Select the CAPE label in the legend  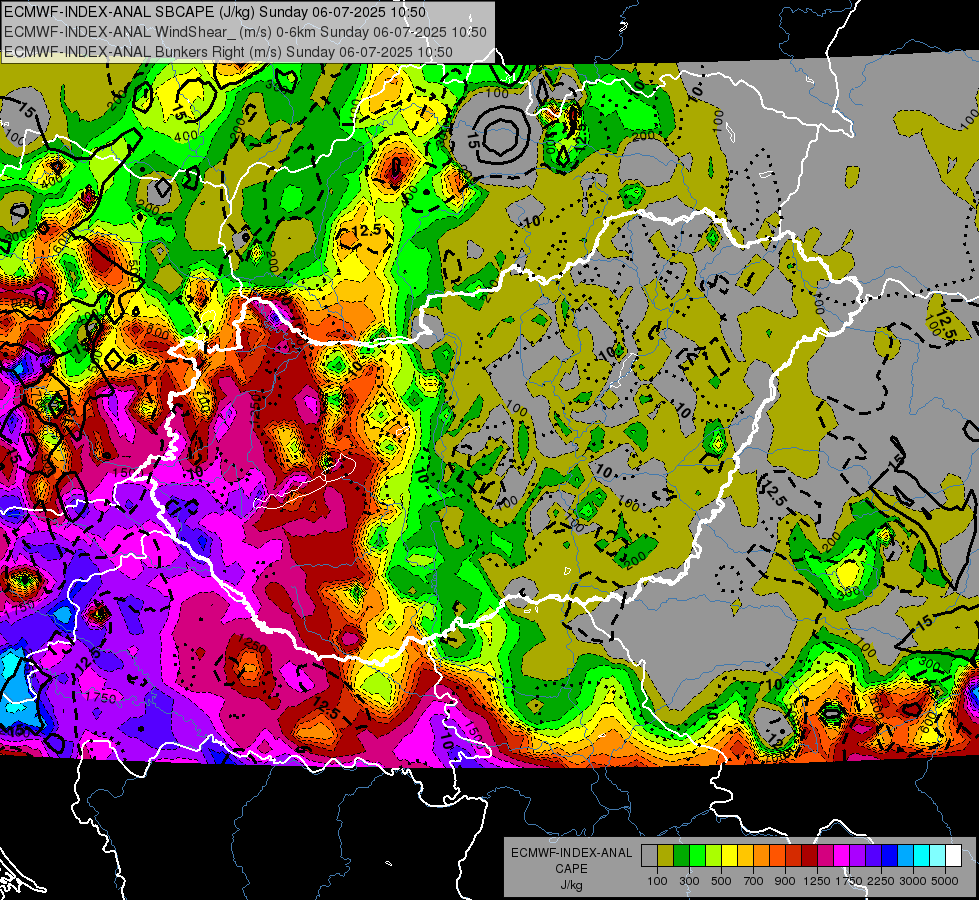(571, 869)
